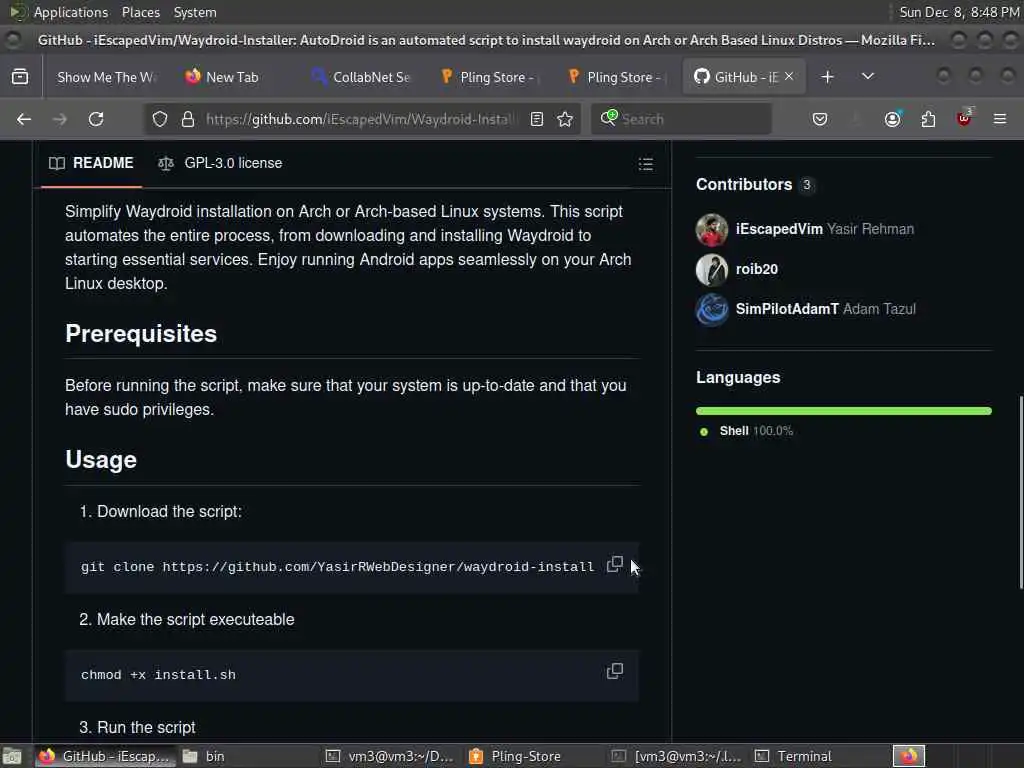Show desktop via taskbar corner icon
Viewport: 1024px width, 768px height.
point(12,756)
